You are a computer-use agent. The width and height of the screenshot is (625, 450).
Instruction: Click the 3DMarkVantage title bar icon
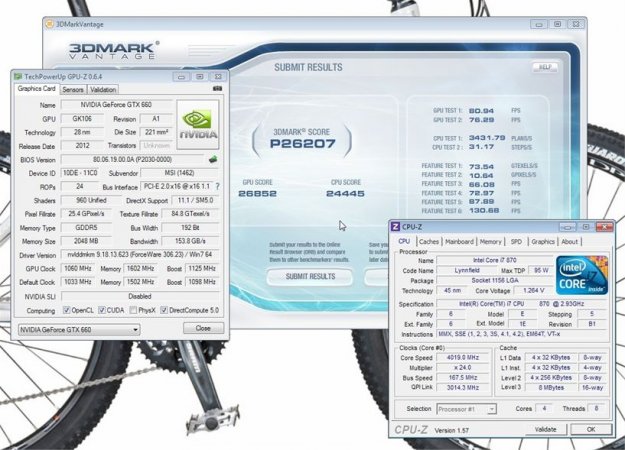coord(50,24)
